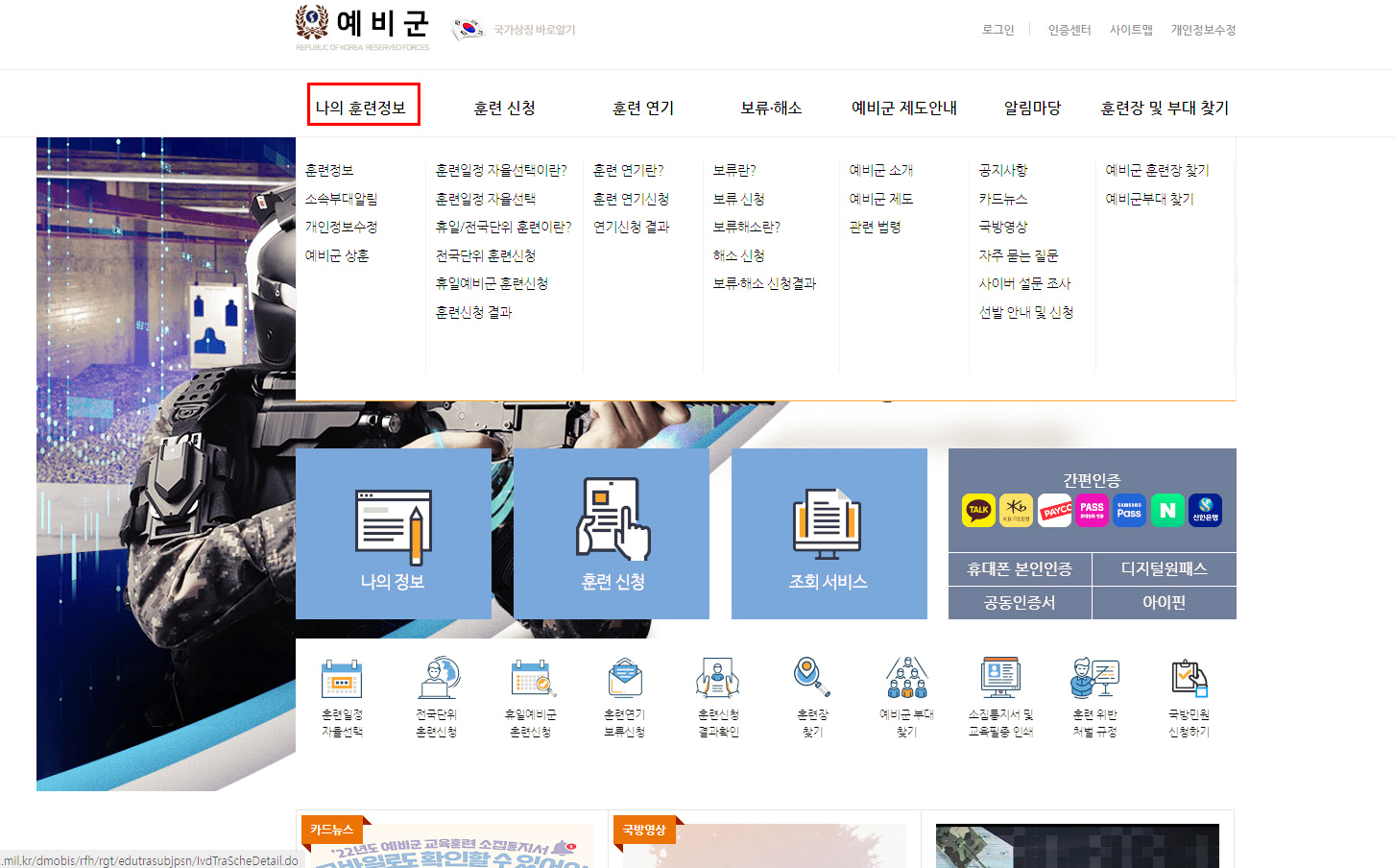The width and height of the screenshot is (1394, 868).
Task: Select 예비군부대 찾기 submenu item
Action: pyautogui.click(x=1149, y=199)
